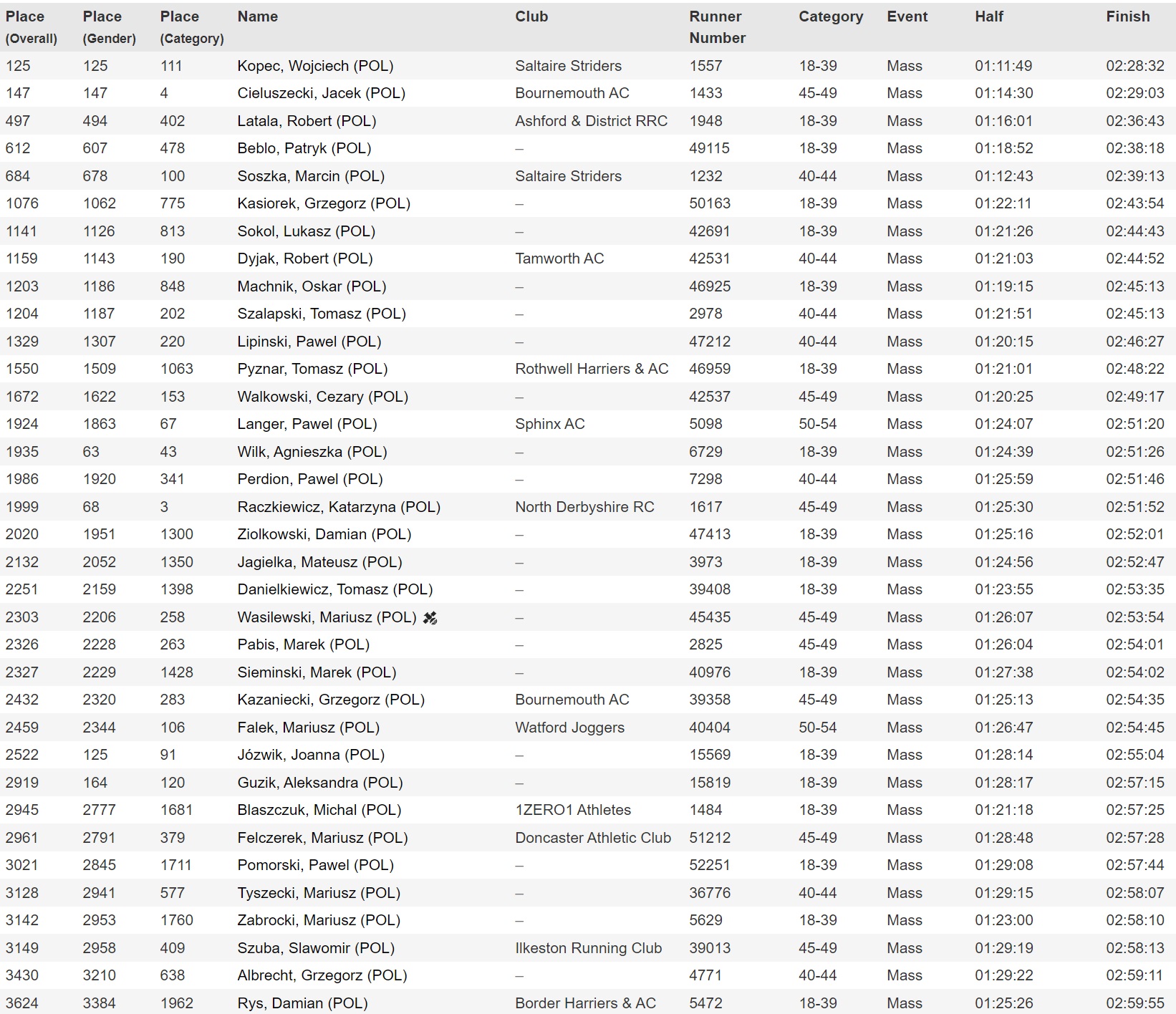Click club Doncaster Athletic Club

coord(593,838)
